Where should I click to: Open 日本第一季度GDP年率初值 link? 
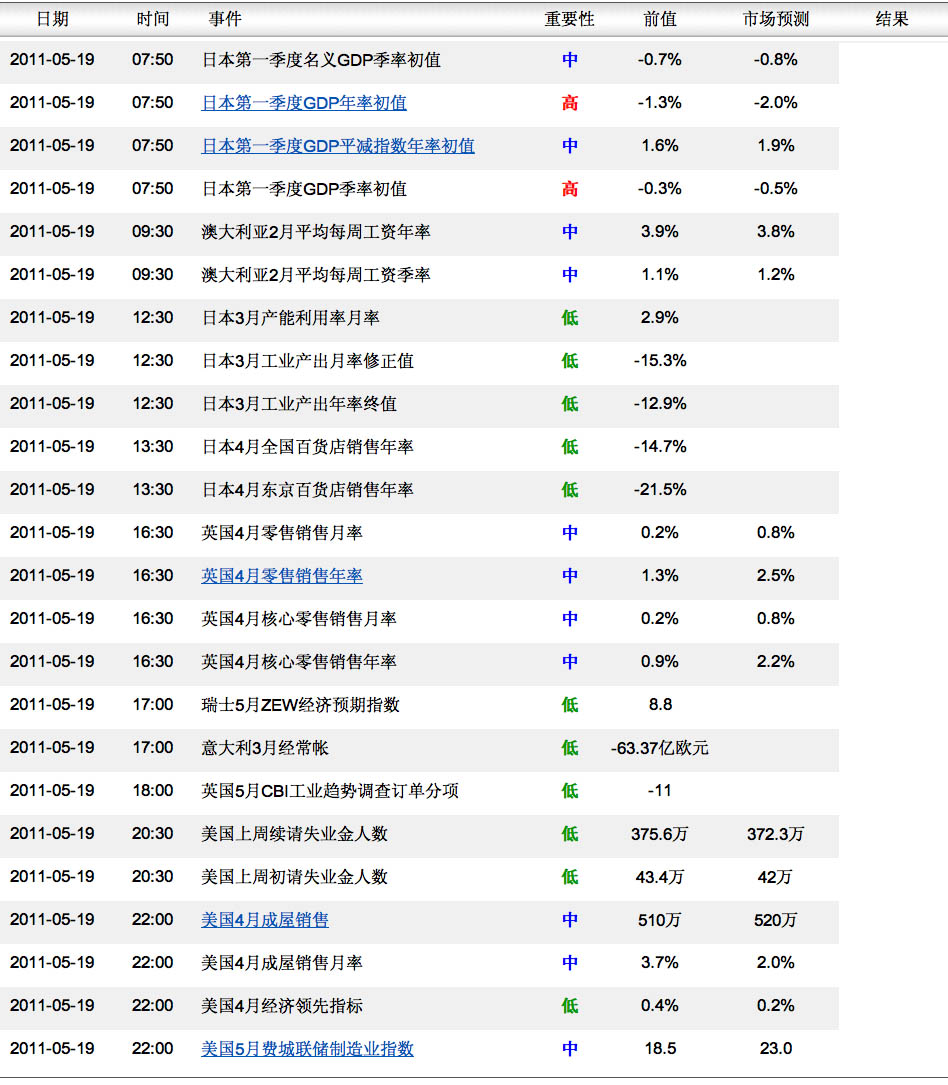coord(304,103)
